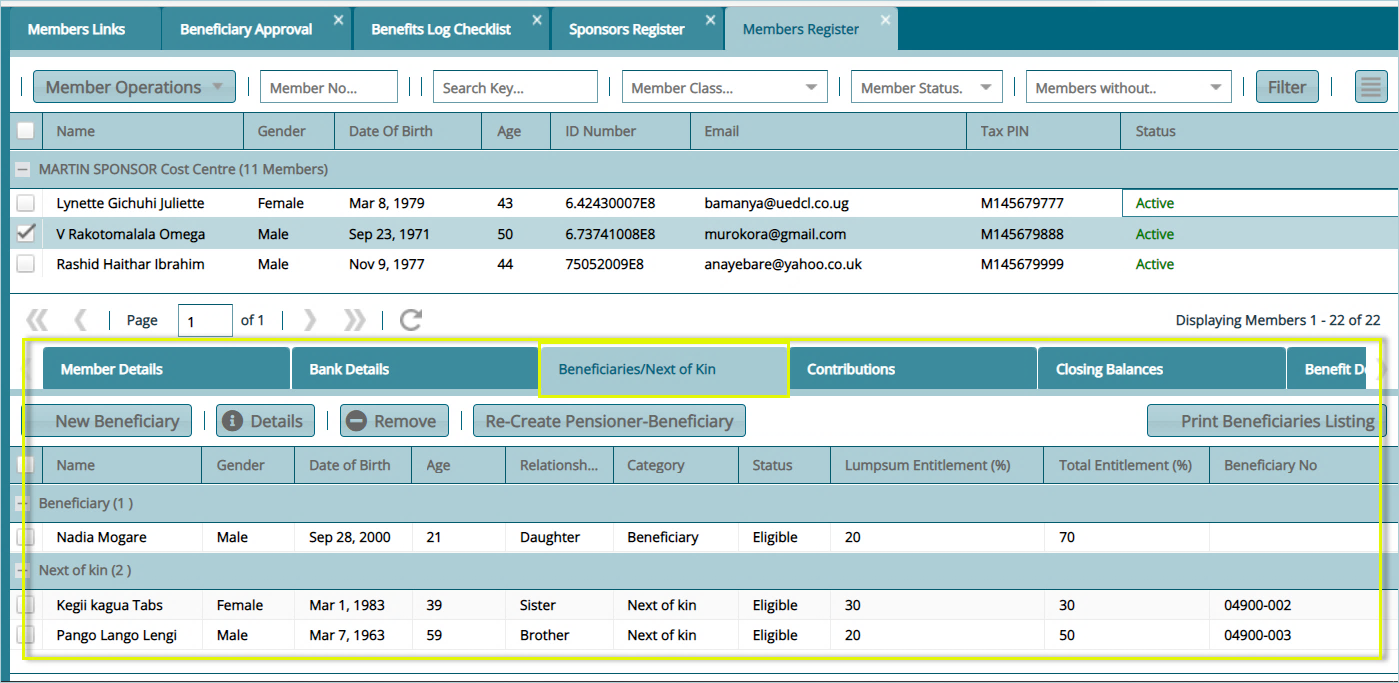Image resolution: width=1399 pixels, height=683 pixels.
Task: Select all members with header checkbox
Action: (x=25, y=130)
